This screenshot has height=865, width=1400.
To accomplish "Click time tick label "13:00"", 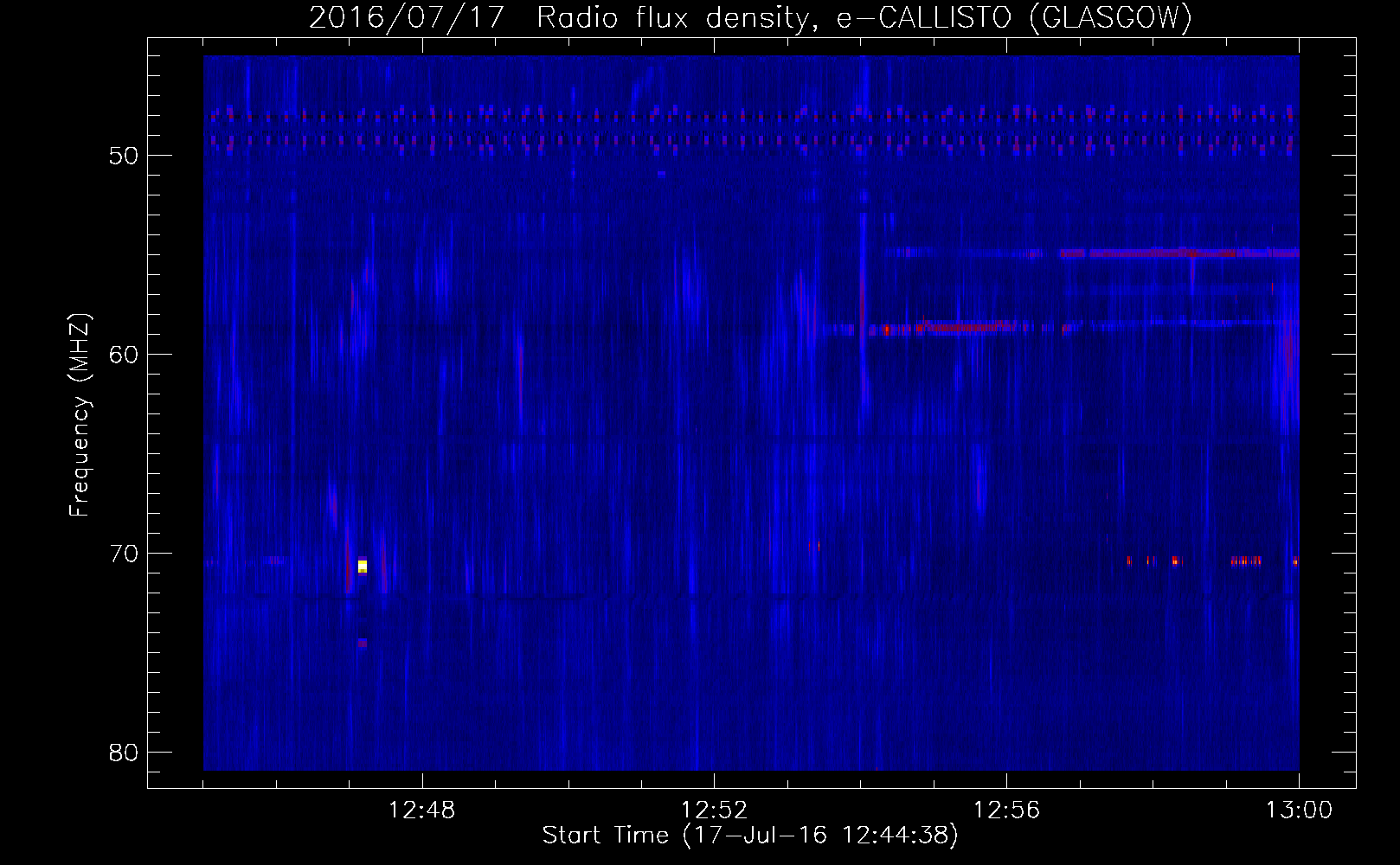I will 1299,811.
